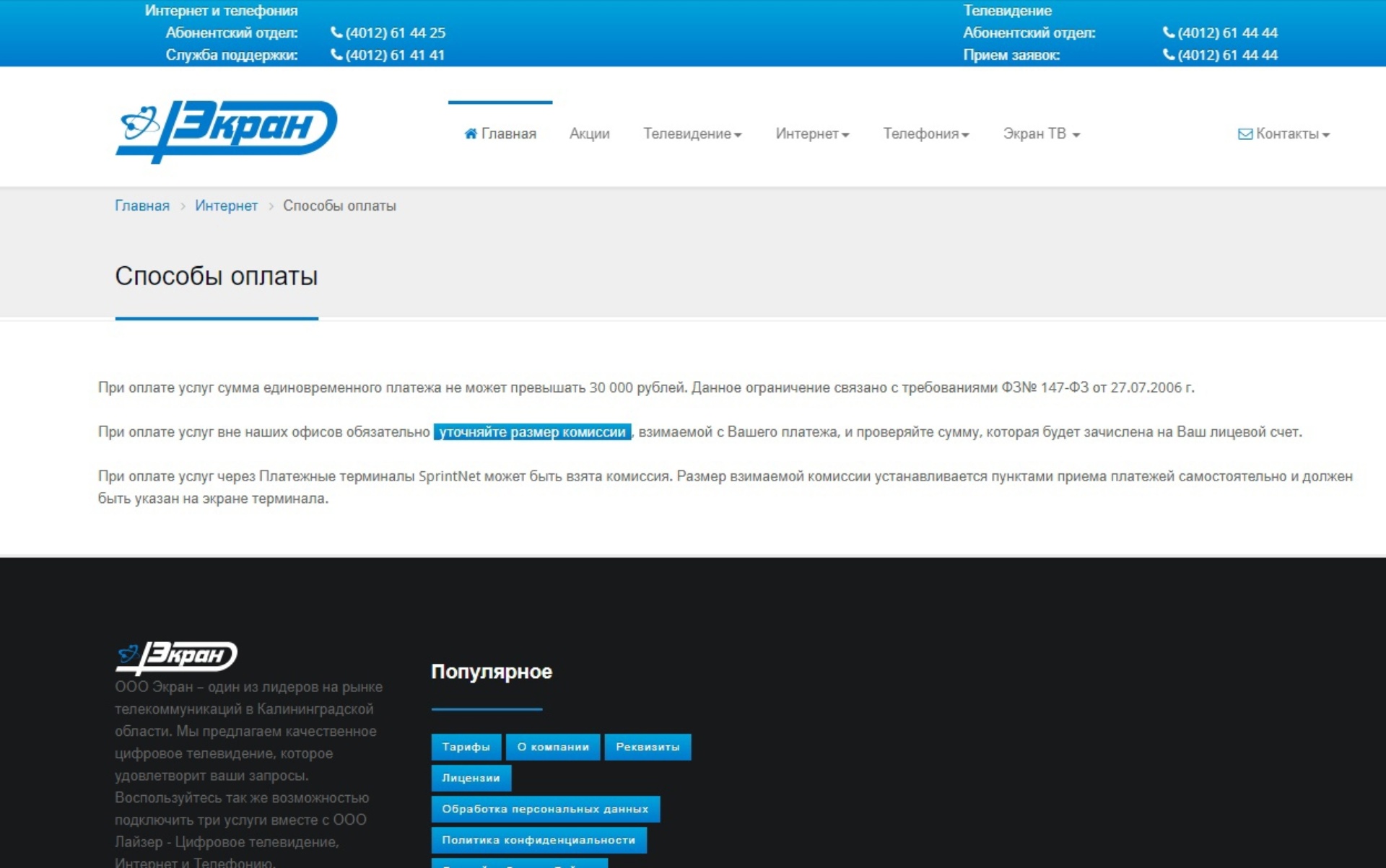
Task: Click the уточняйте размер комиссии link
Action: coord(533,431)
